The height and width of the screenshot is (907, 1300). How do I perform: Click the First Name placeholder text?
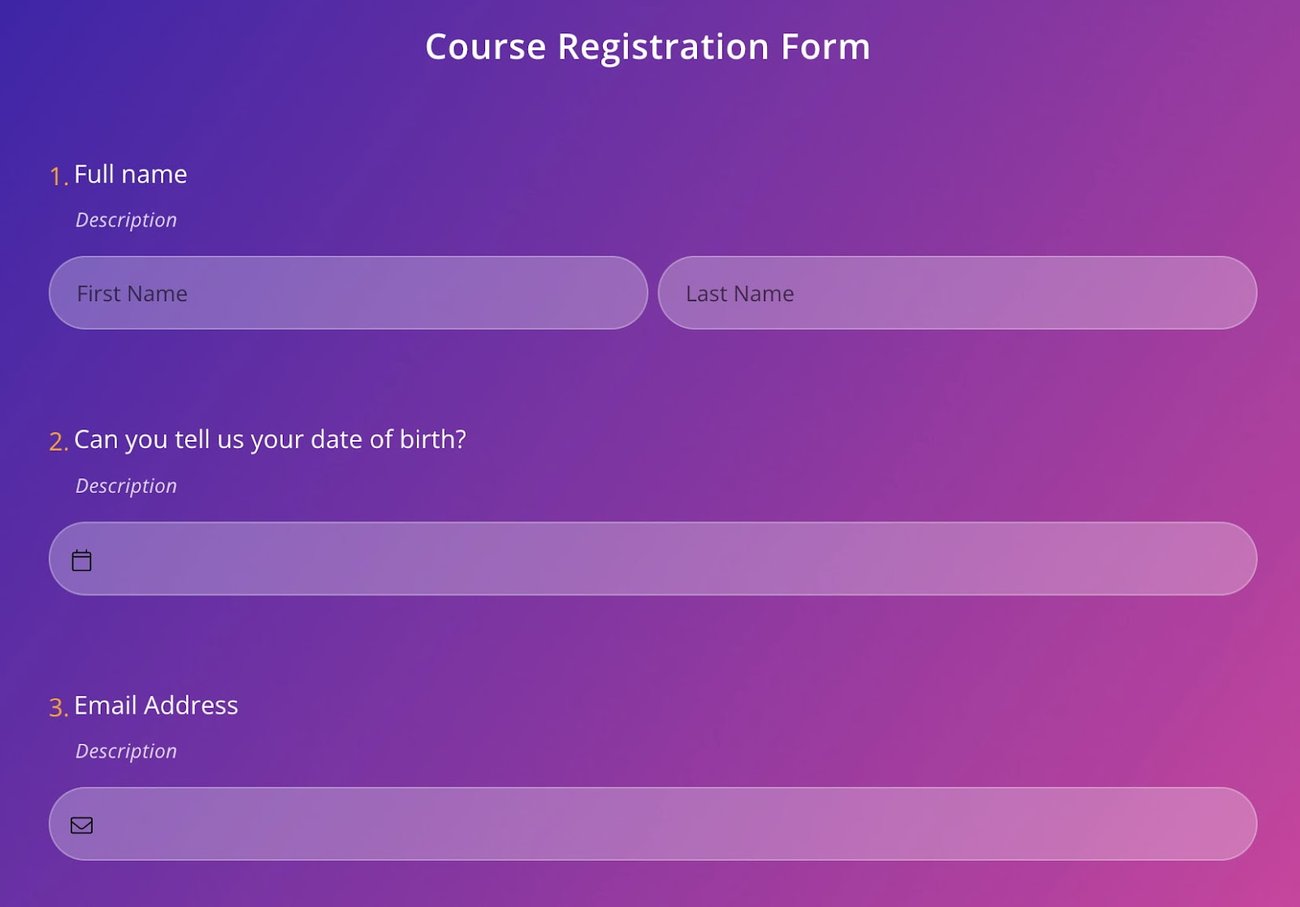(x=132, y=292)
